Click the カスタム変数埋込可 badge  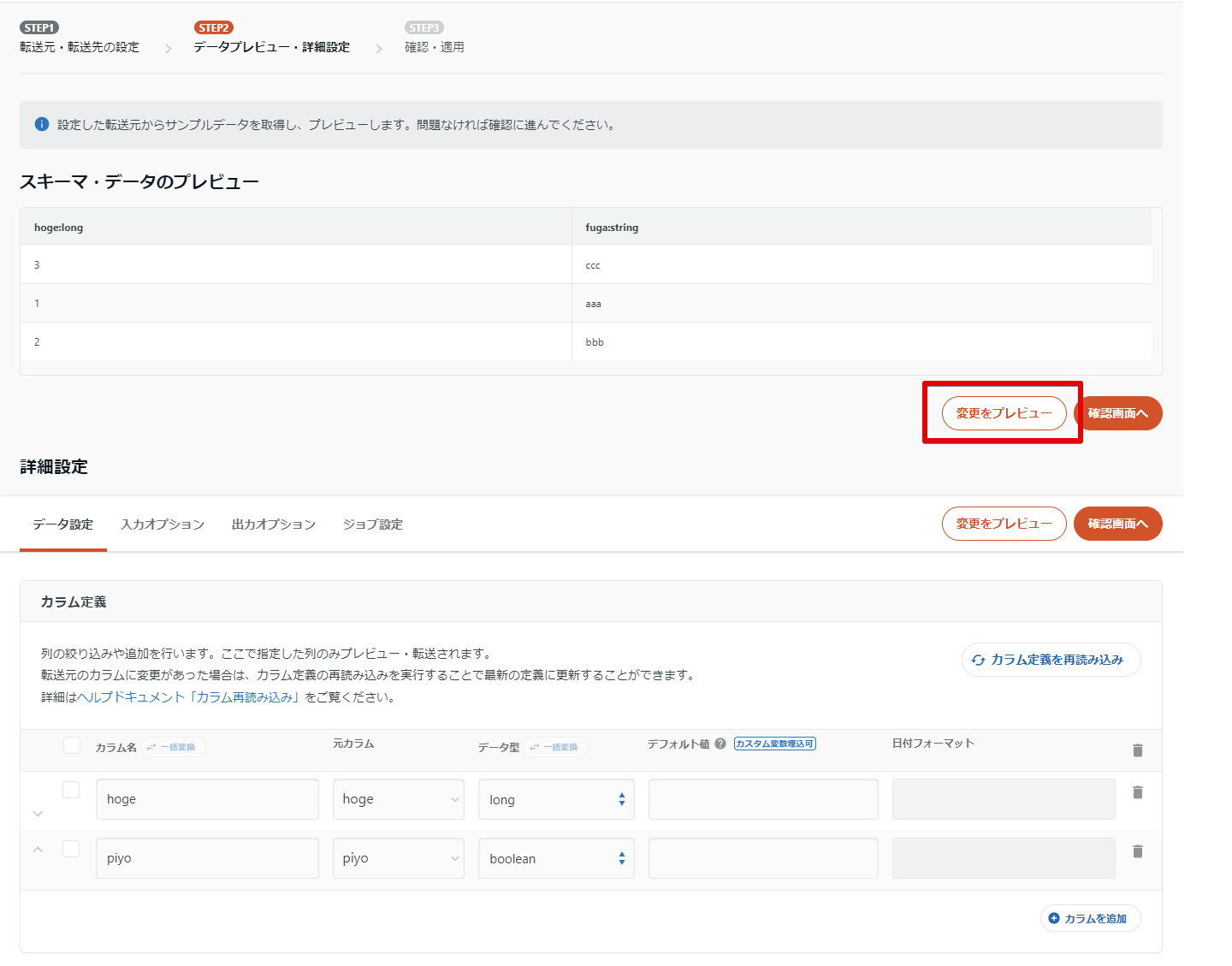click(775, 744)
